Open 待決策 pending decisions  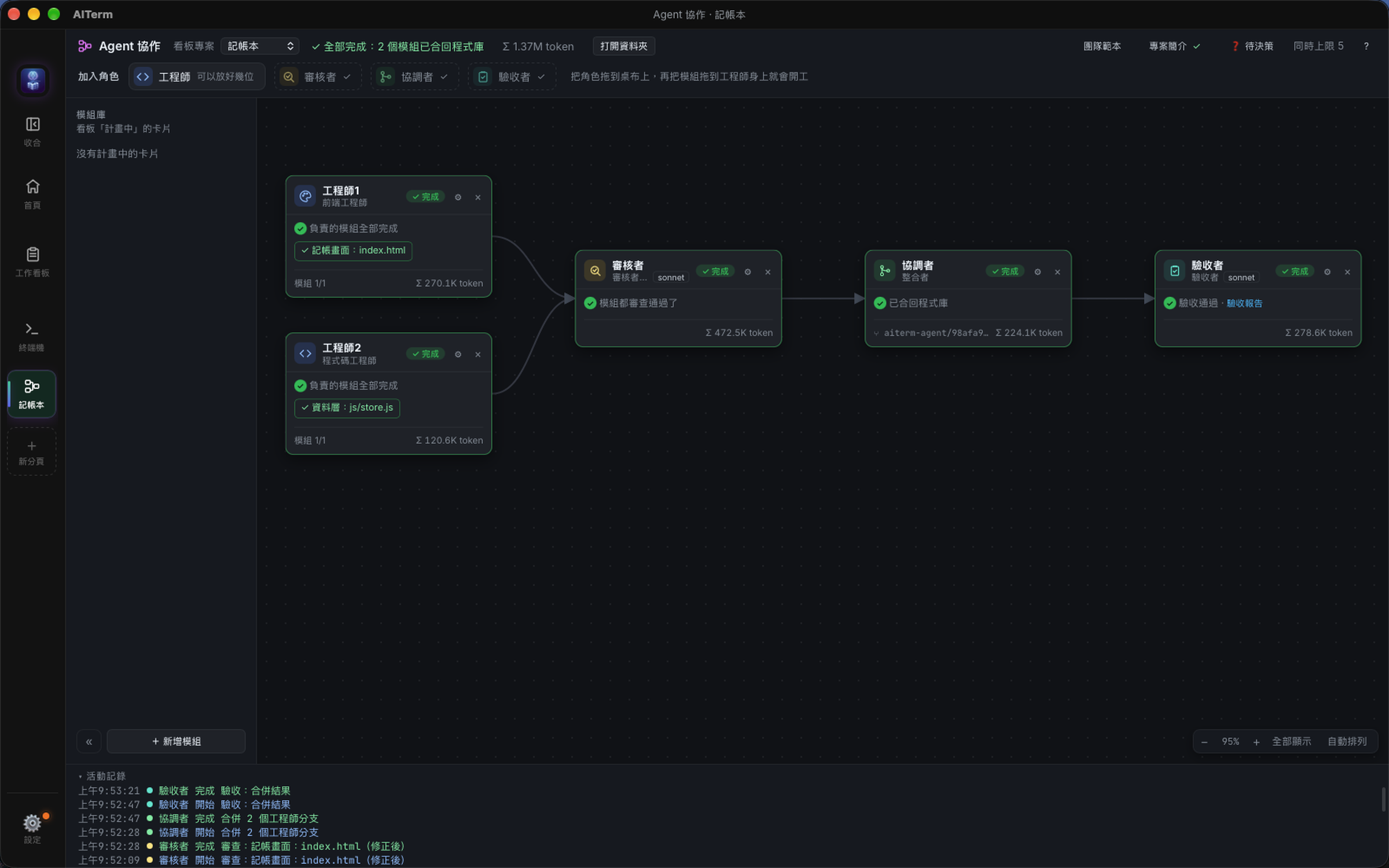tap(1252, 46)
